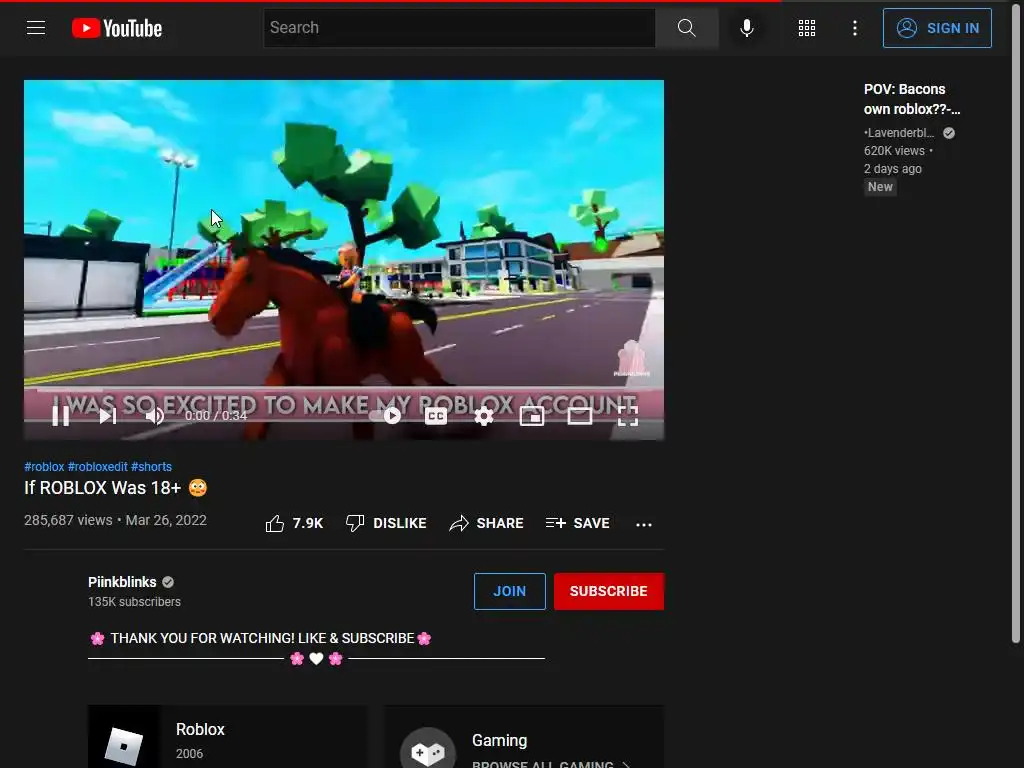The height and width of the screenshot is (768, 1024).
Task: Click the '285,687 views' text
Action: click(68, 520)
